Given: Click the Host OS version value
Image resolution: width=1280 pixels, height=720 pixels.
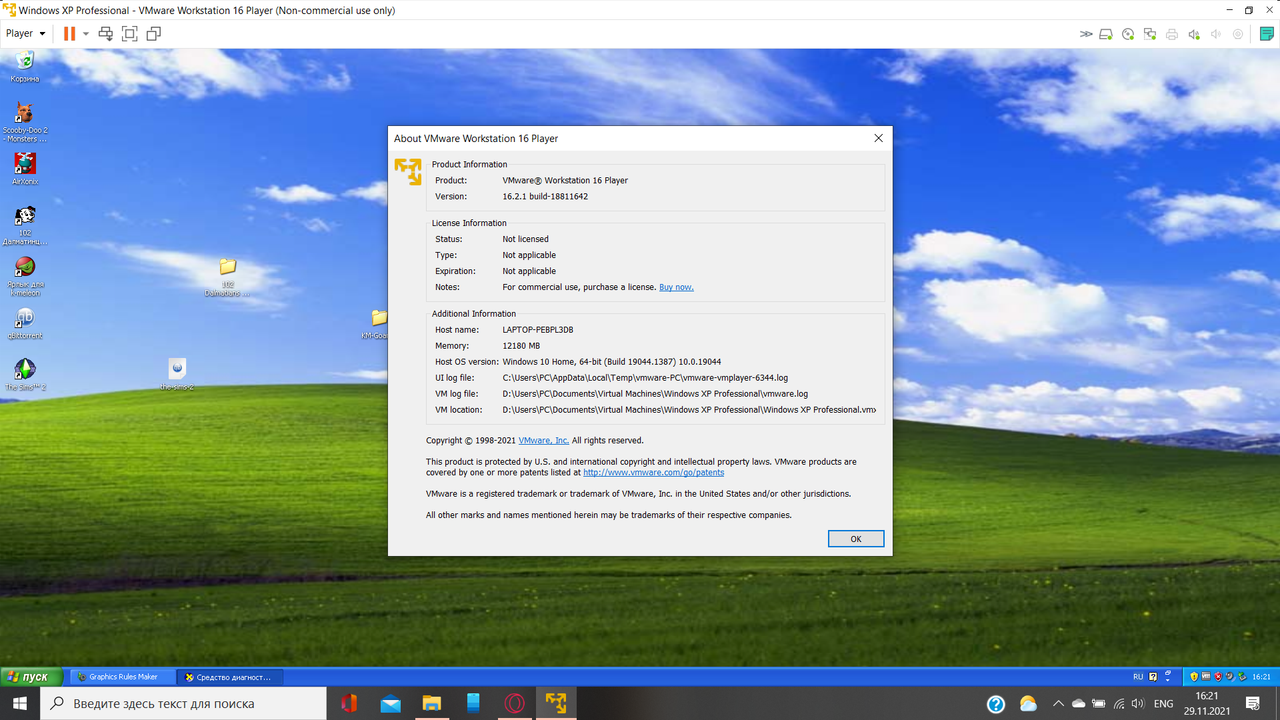Looking at the screenshot, I should pyautogui.click(x=612, y=362).
